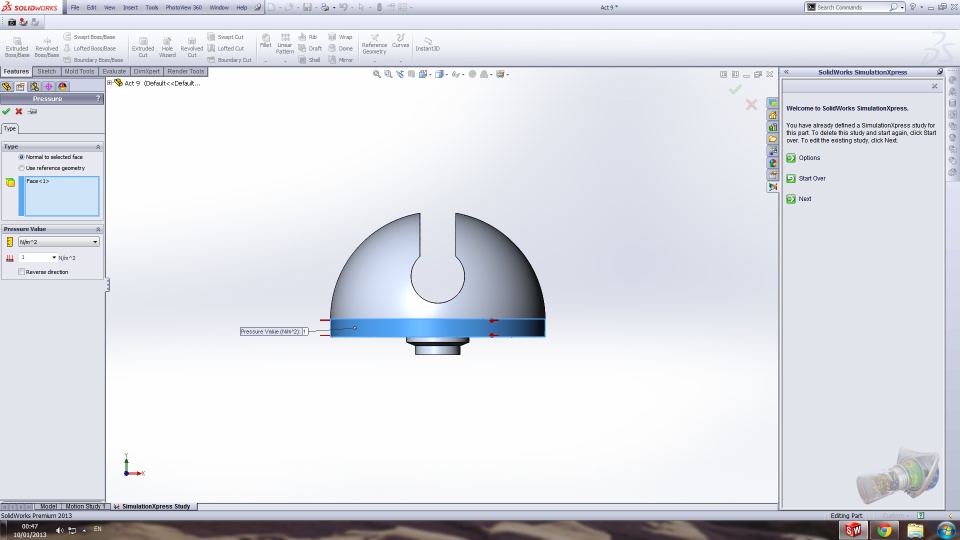Click the Fillet tool
Image resolution: width=960 pixels, height=540 pixels.
click(266, 41)
